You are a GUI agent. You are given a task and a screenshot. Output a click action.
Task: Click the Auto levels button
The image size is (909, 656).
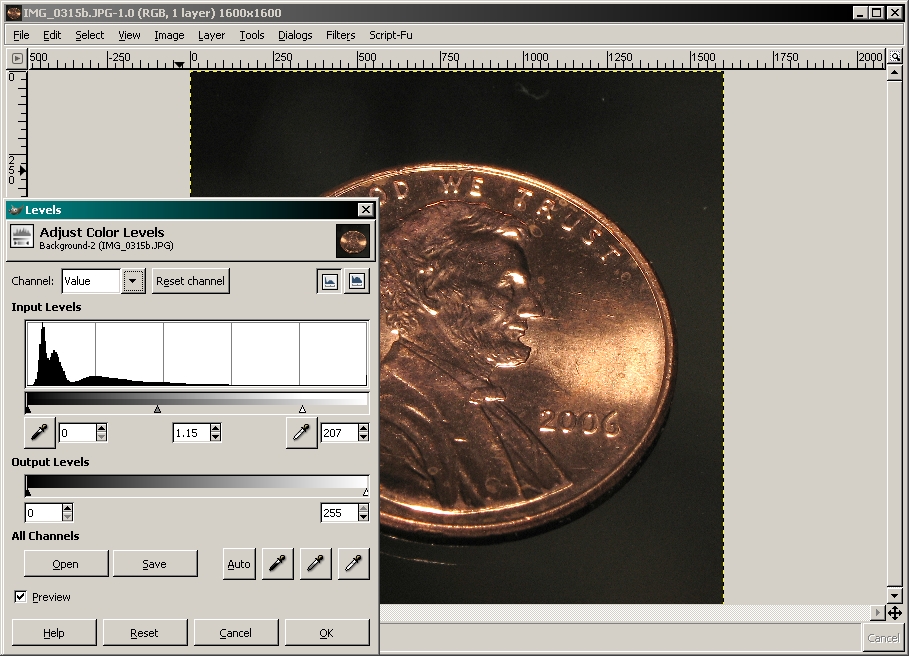coord(239,564)
